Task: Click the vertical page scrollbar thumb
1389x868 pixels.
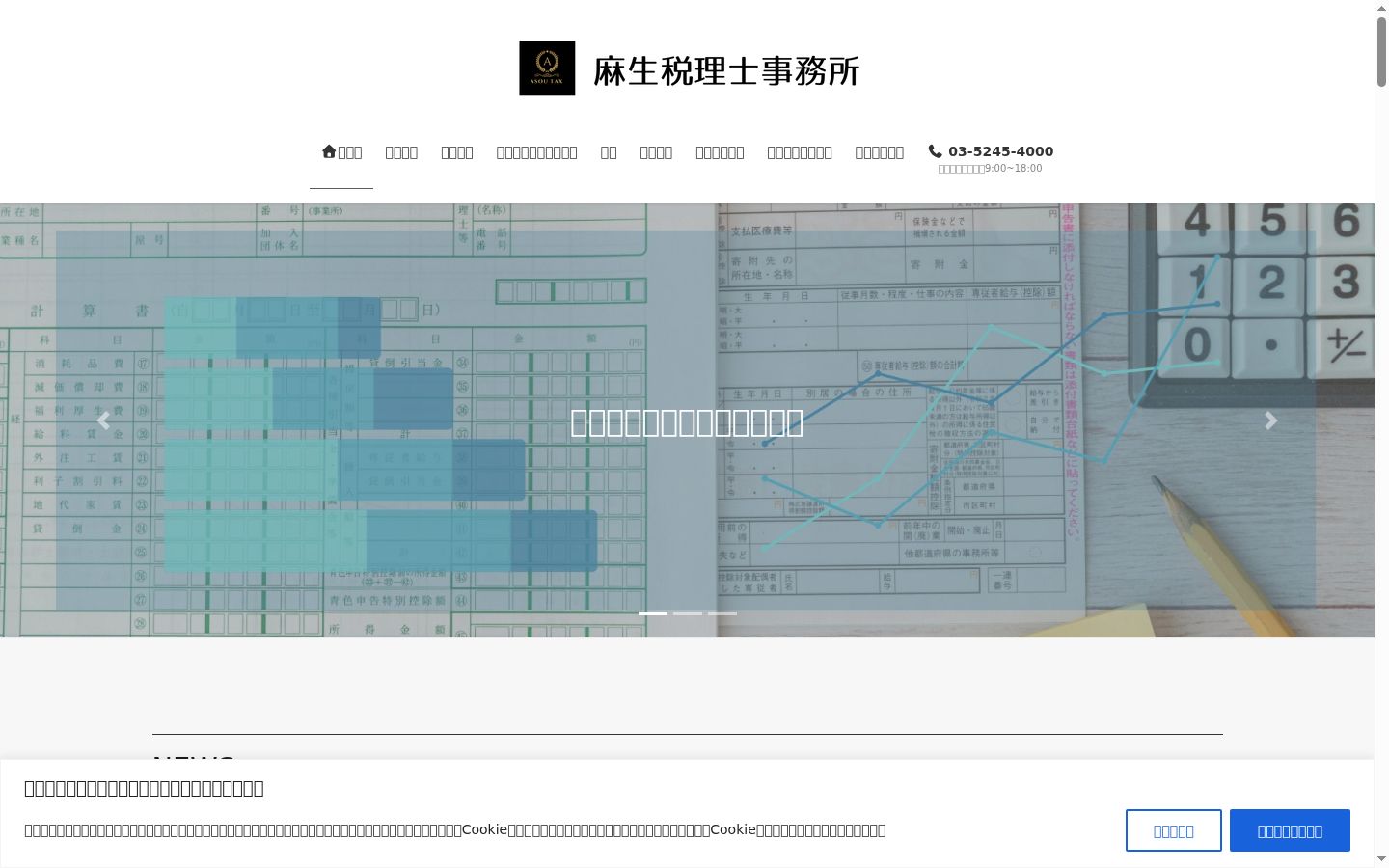Action: [1381, 53]
